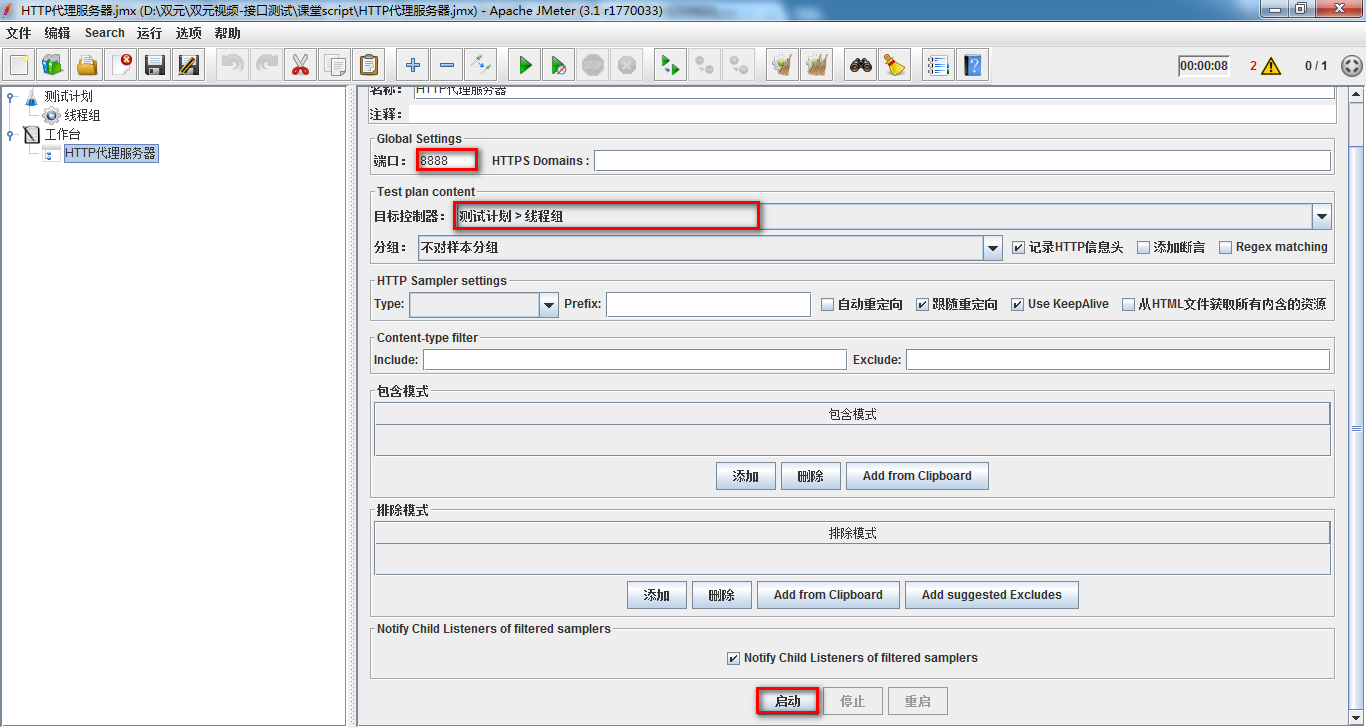1366x728 pixels.
Task: Click the Reset Search brush icon
Action: [x=894, y=66]
